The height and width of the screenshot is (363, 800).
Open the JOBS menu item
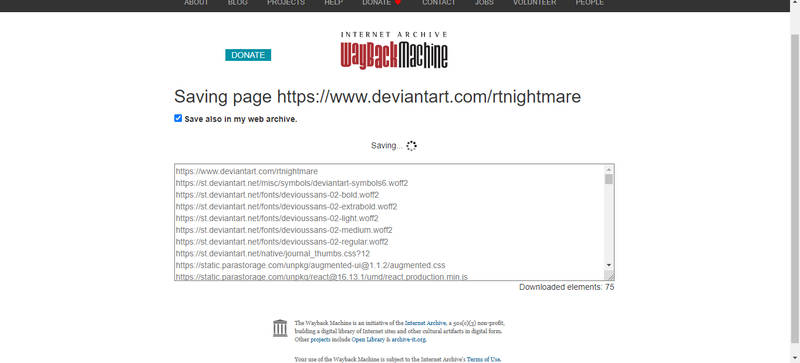click(484, 3)
